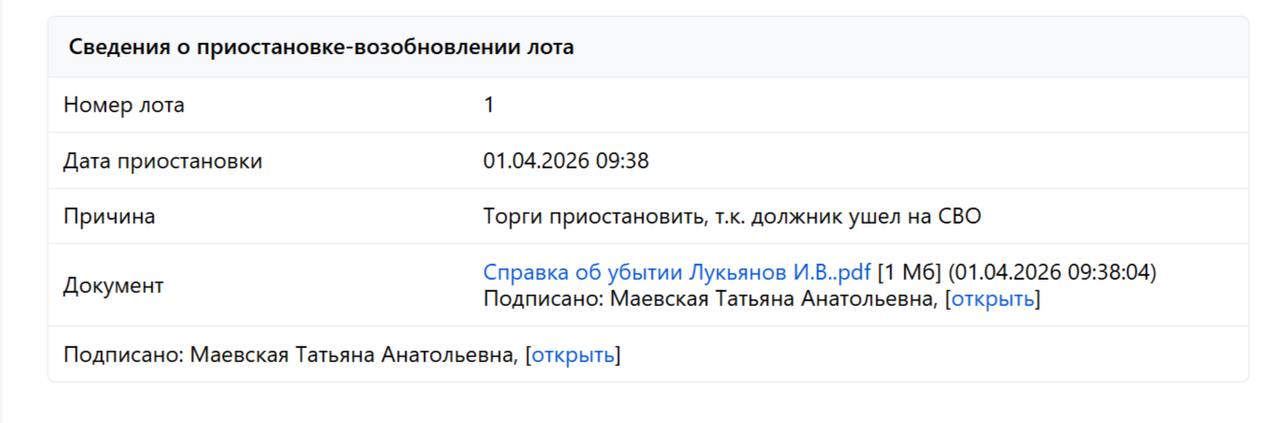This screenshot has width=1280, height=423.
Task: Click the .pdf extension of the document link
Action: point(853,272)
